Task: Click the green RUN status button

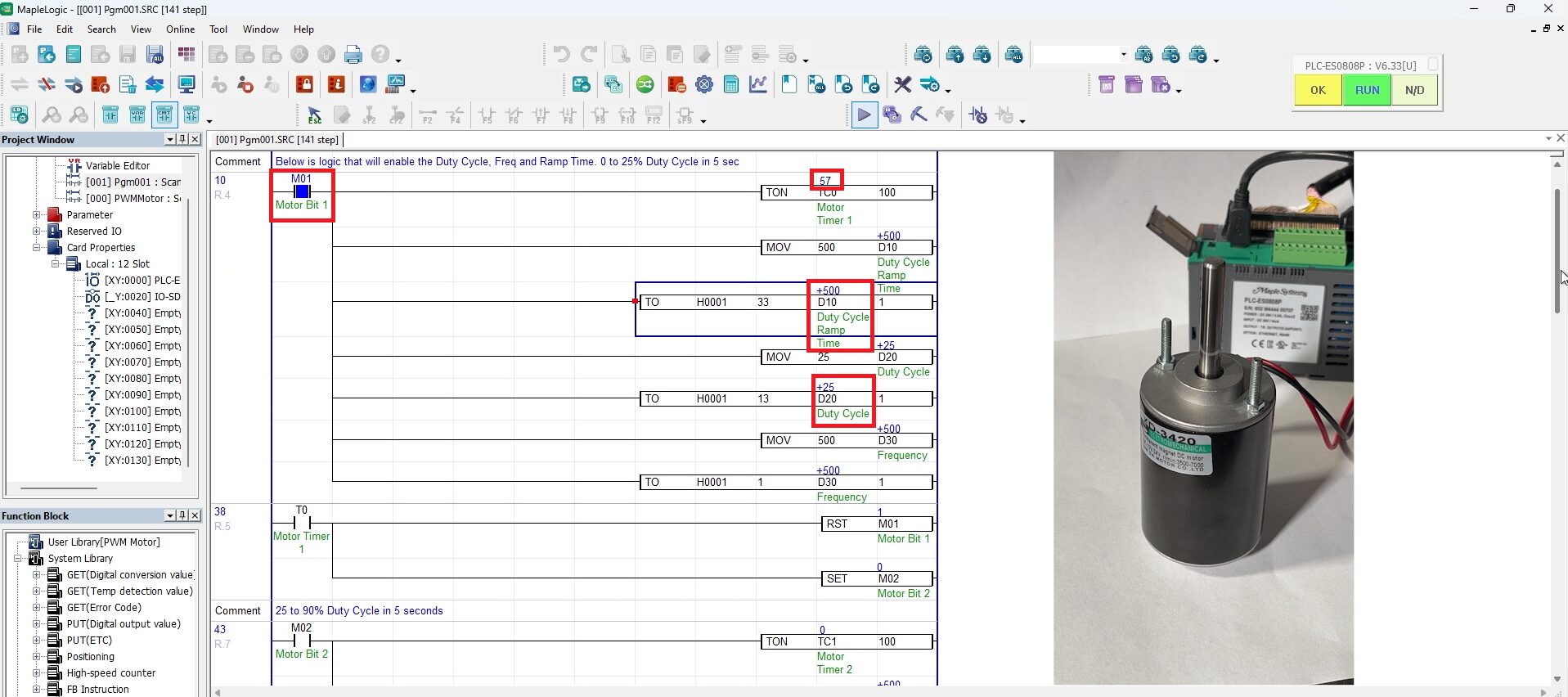Action: click(x=1367, y=90)
